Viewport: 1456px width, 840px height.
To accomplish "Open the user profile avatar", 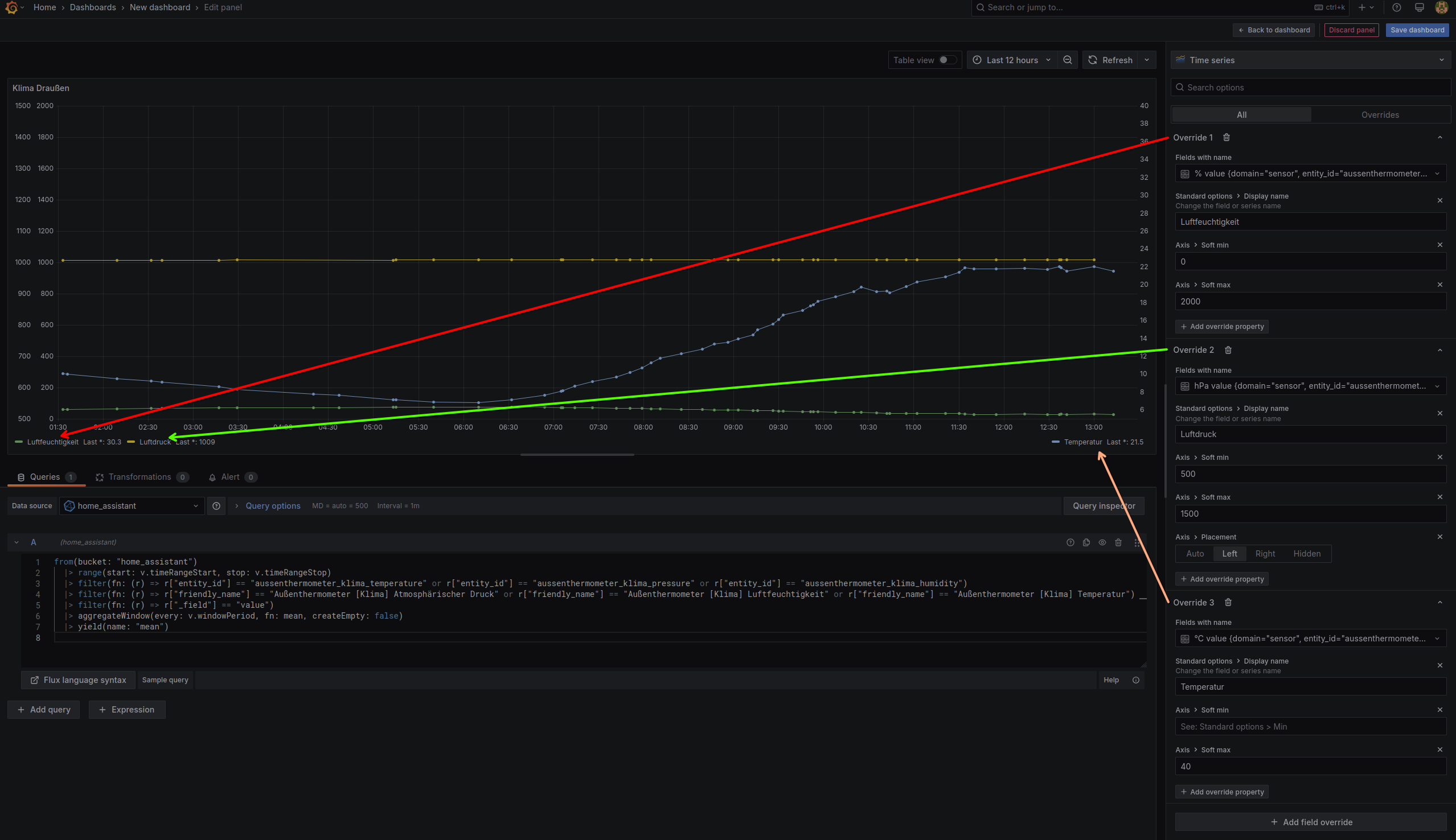I will [x=1441, y=7].
